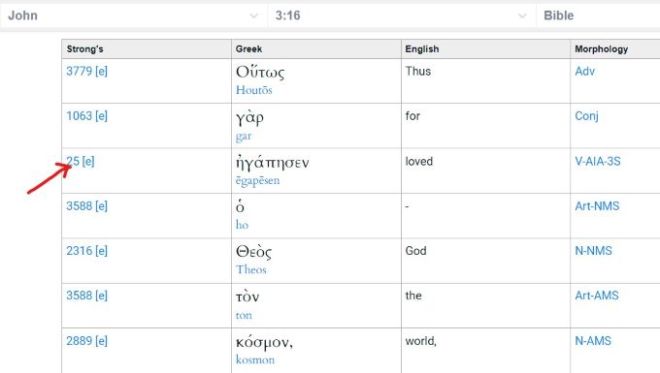This screenshot has height=373, width=660.
Task: Open the Bible dropdown selector
Action: tap(599, 16)
